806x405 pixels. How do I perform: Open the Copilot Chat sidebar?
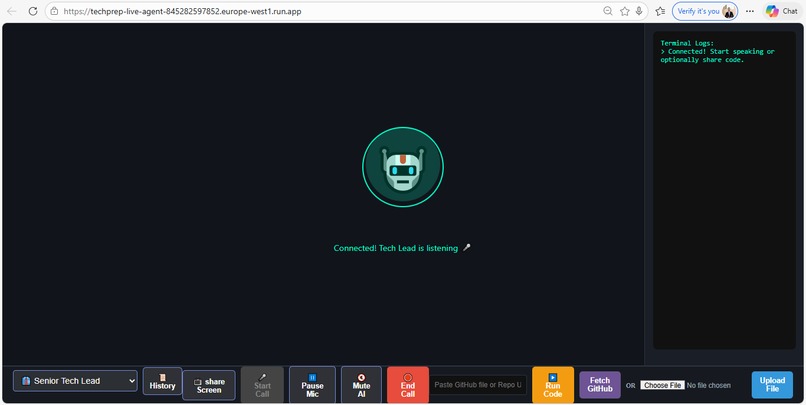click(x=781, y=11)
